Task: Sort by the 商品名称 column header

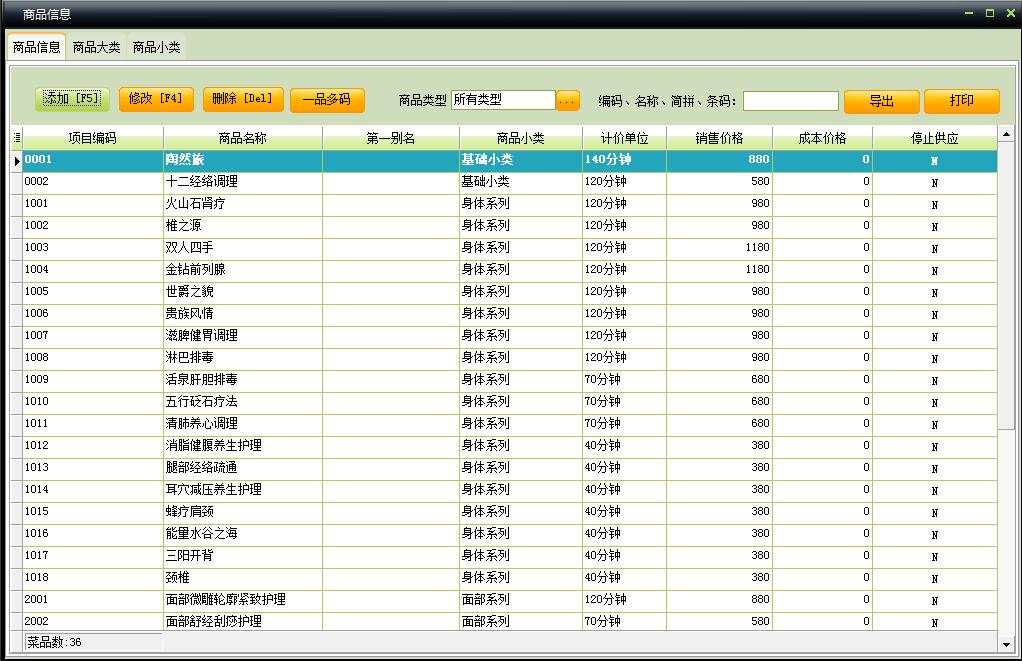Action: click(x=242, y=139)
